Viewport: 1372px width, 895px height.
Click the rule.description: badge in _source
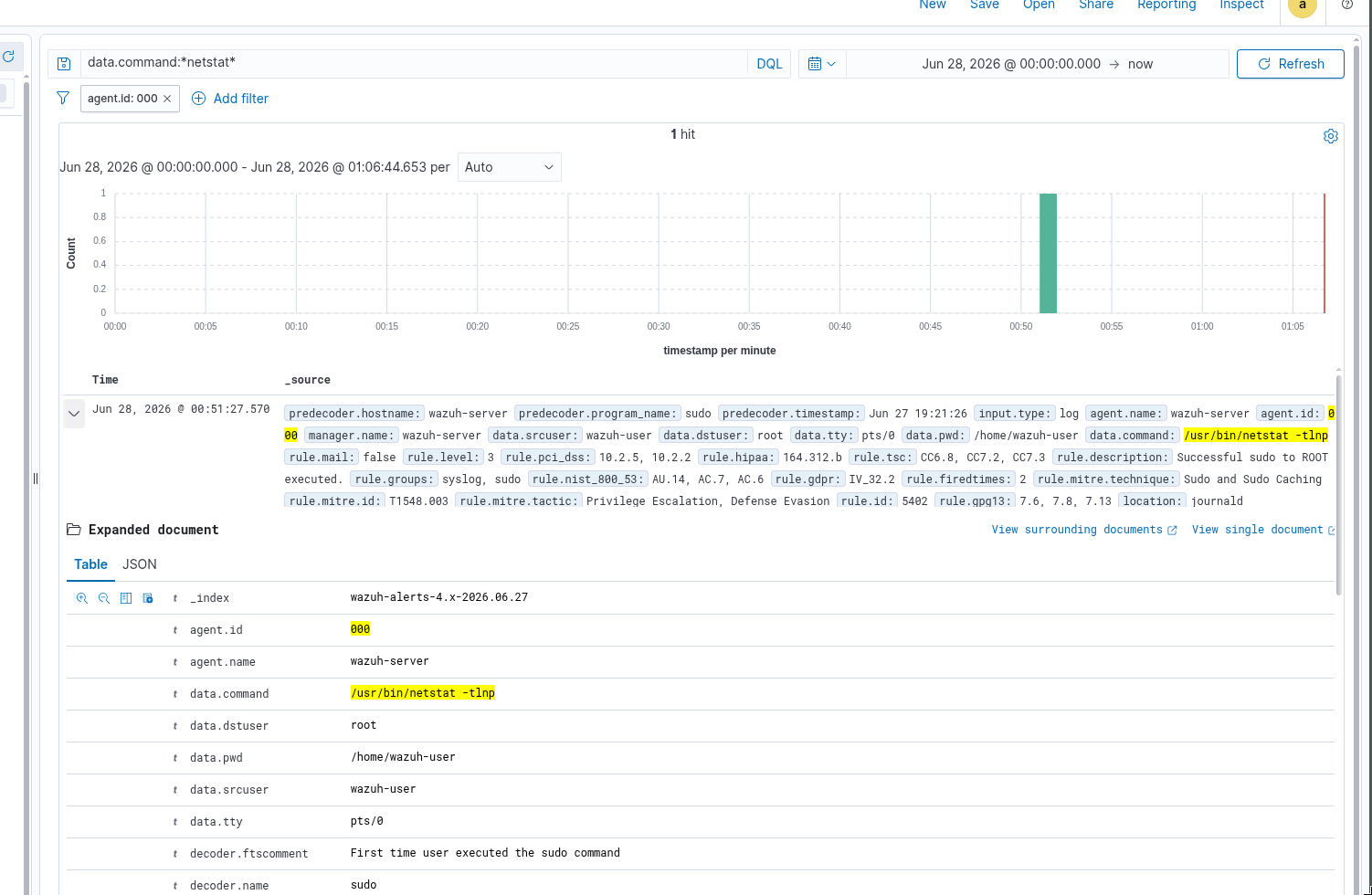click(x=1112, y=458)
